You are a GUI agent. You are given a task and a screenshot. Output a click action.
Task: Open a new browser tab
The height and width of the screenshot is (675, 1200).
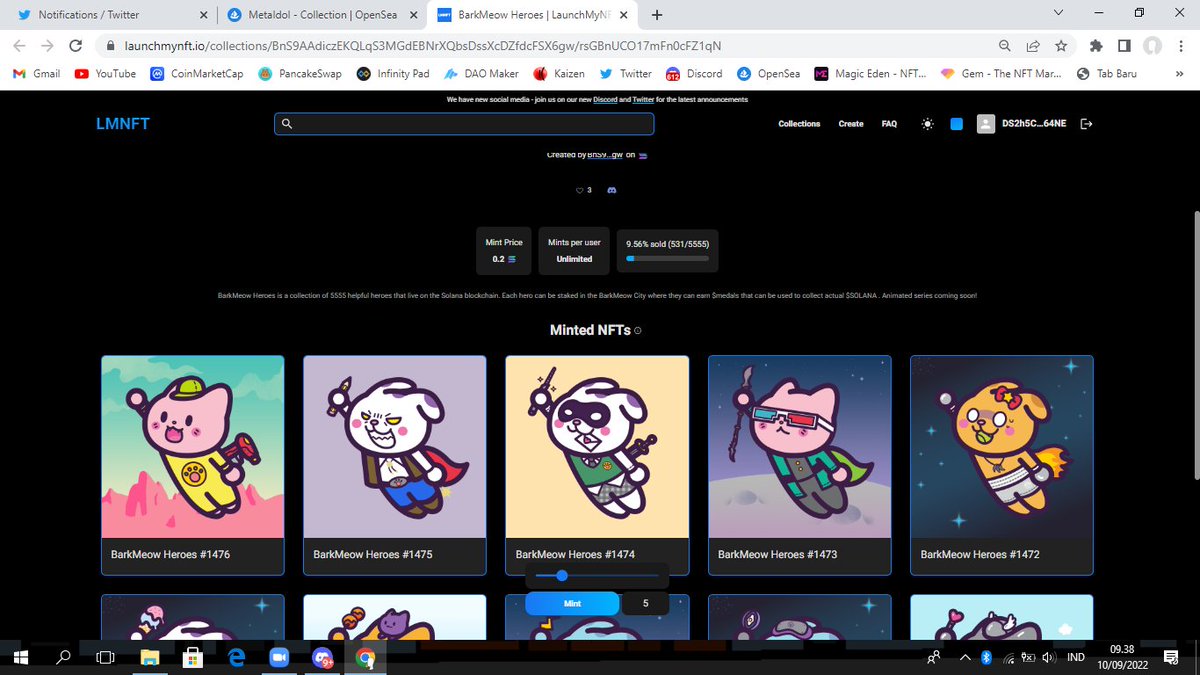pos(657,15)
